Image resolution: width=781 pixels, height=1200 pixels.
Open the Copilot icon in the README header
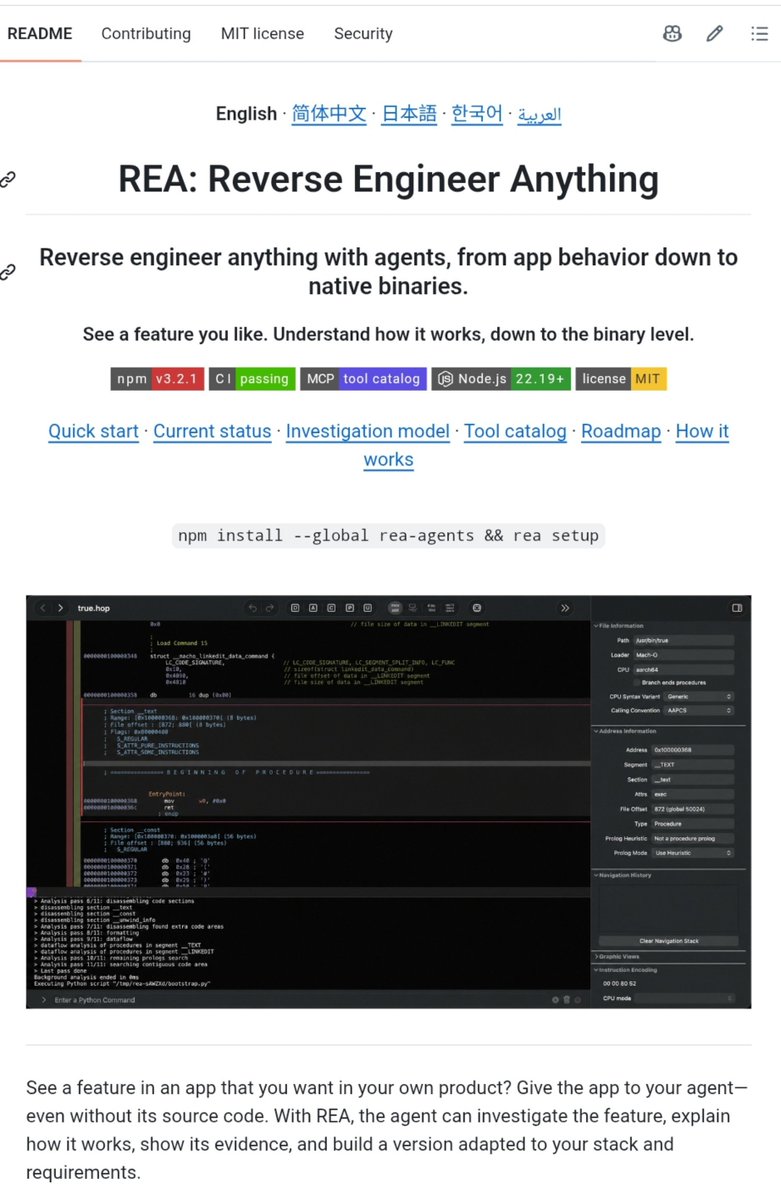pos(673,33)
